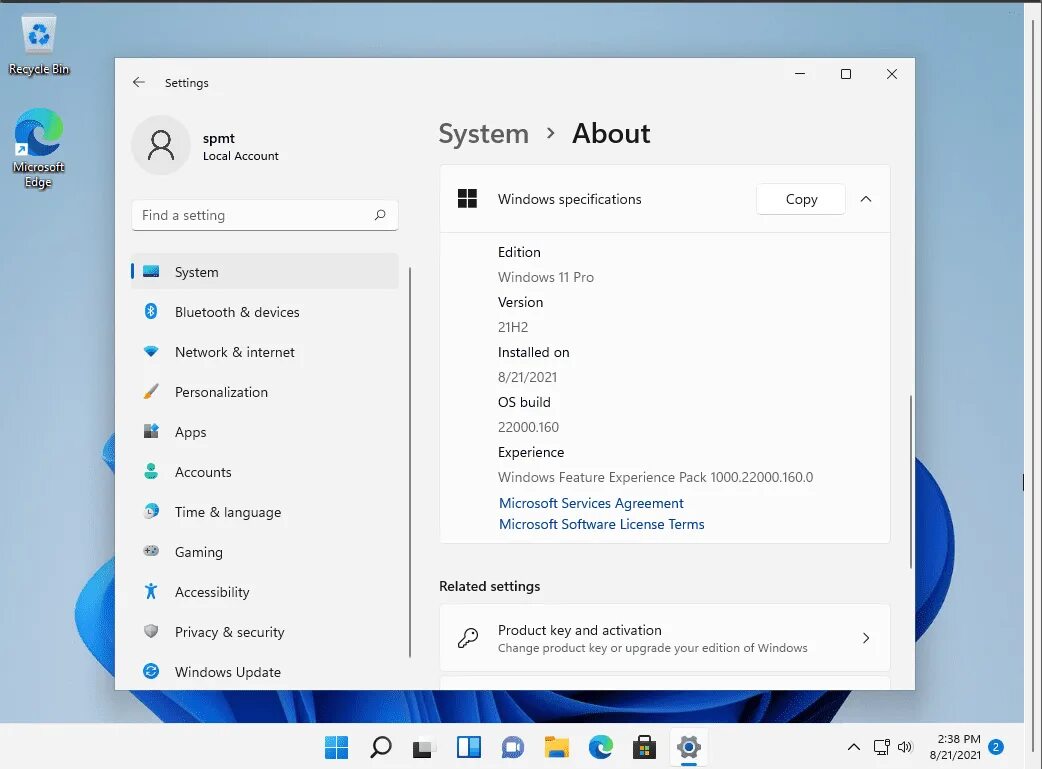Click the taskbar clock showing 2:38 PM
Viewport: 1042px width, 769px height.
pyautogui.click(x=956, y=747)
